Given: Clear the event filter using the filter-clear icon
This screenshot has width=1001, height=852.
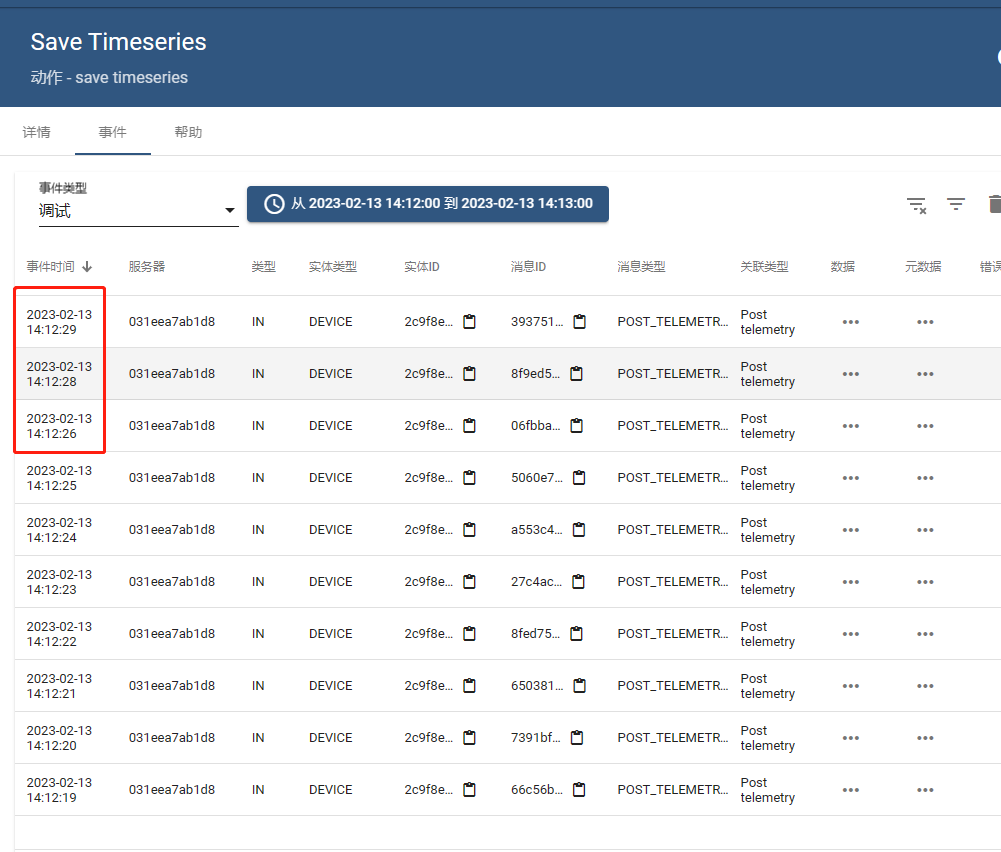Looking at the screenshot, I should click(x=916, y=204).
